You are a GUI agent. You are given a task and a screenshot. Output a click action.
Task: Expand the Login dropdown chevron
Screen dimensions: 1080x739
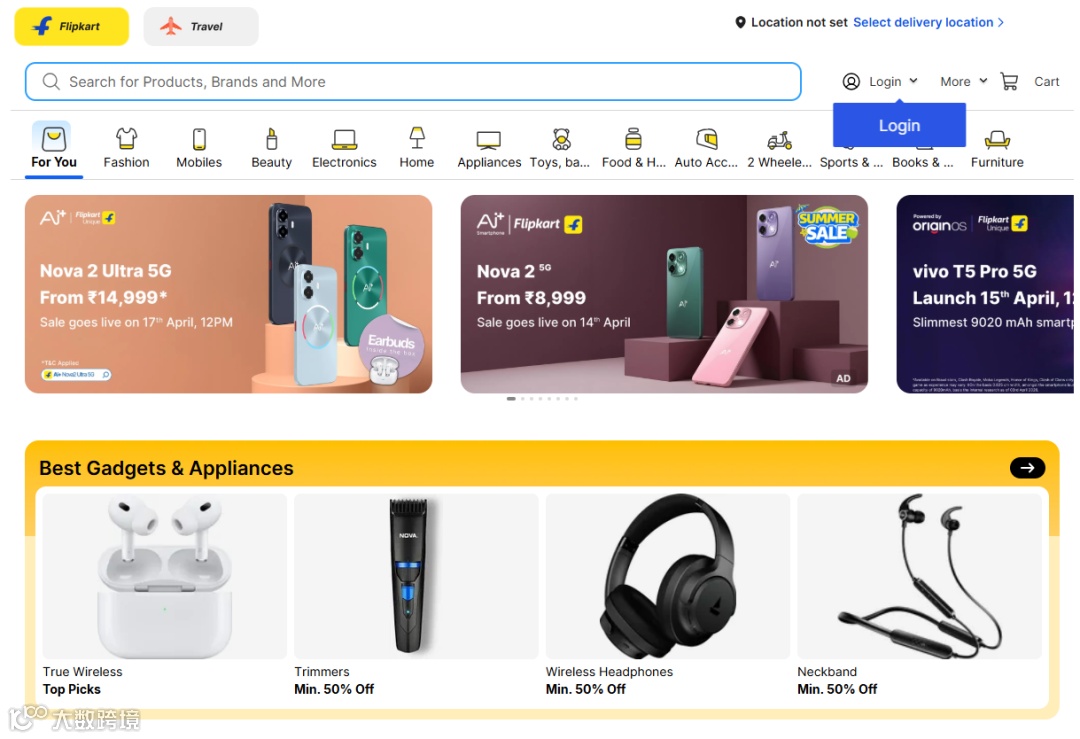[x=913, y=81]
